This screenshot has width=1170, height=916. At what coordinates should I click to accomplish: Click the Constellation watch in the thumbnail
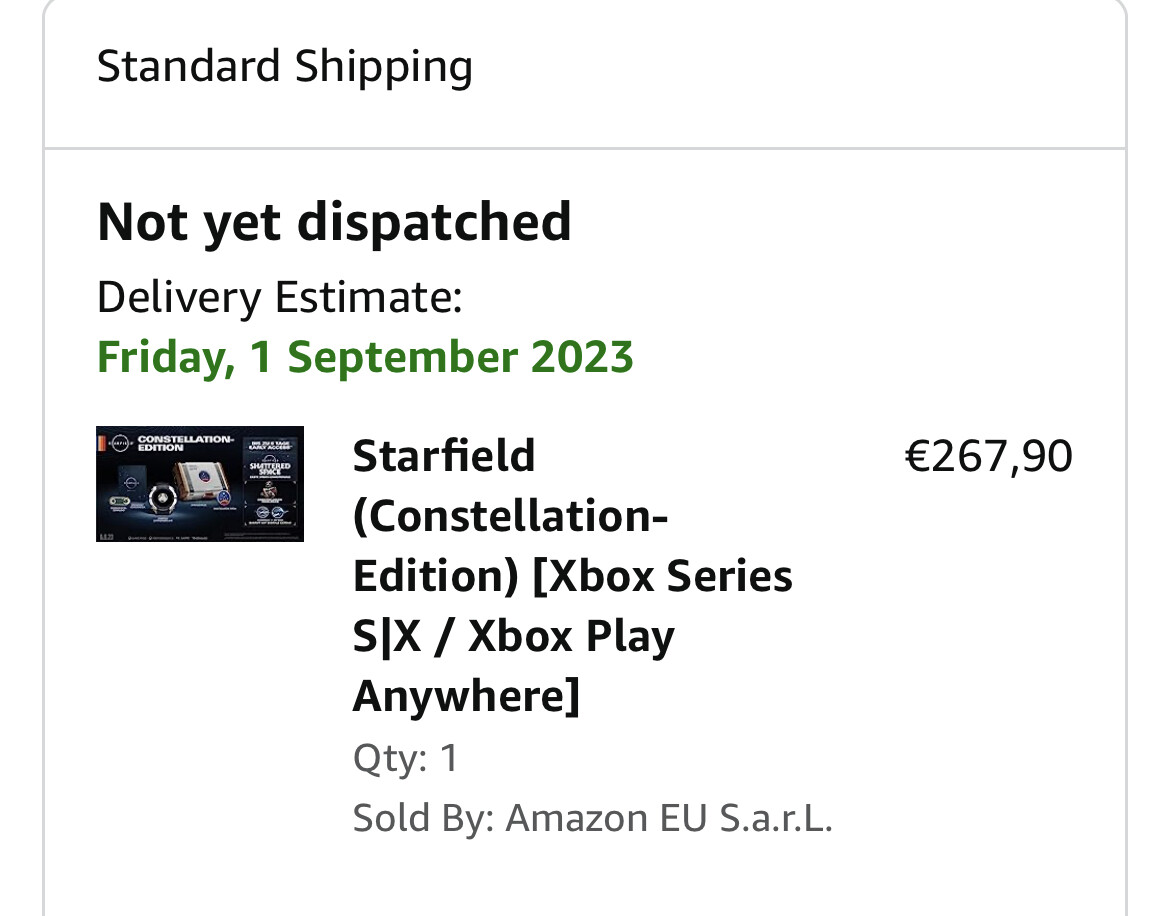click(163, 498)
